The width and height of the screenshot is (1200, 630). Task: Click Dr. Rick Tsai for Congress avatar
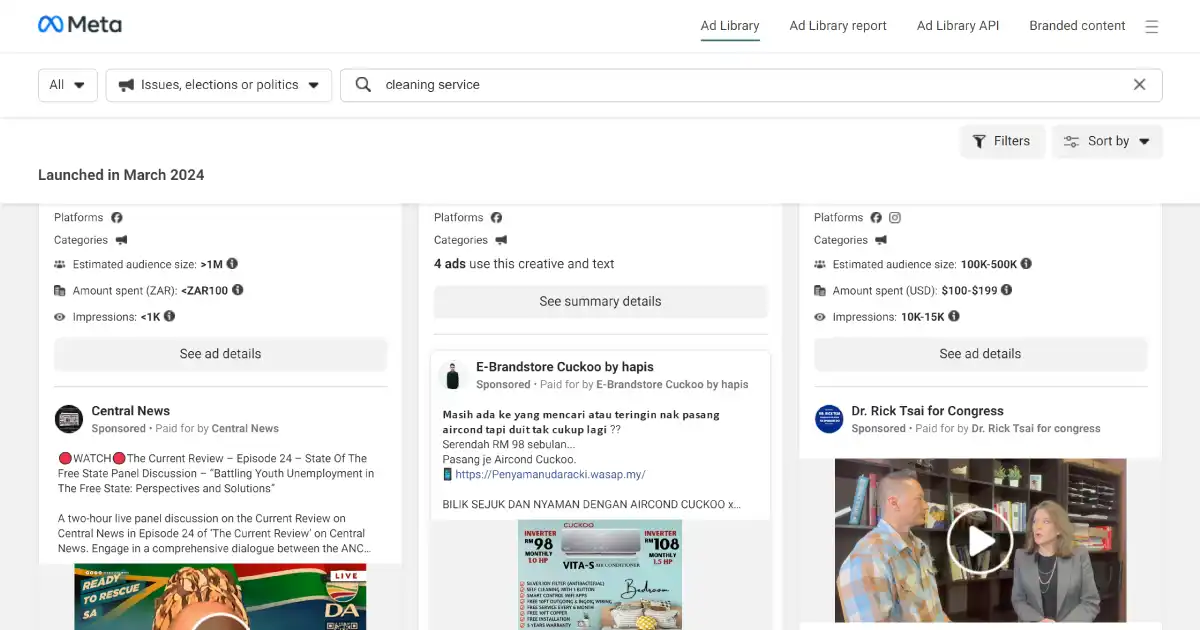coord(829,419)
